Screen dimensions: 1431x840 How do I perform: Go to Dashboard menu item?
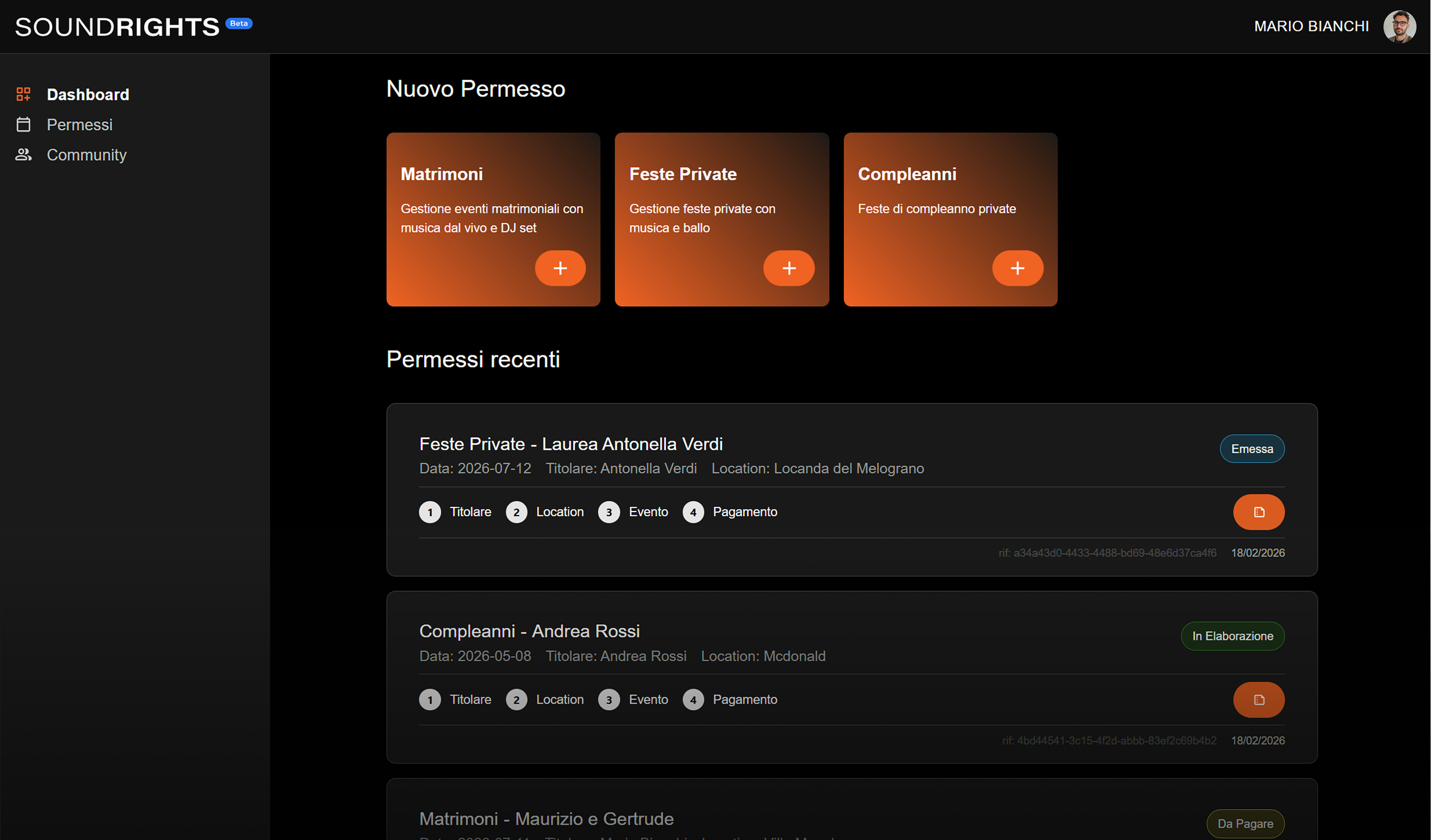(88, 94)
